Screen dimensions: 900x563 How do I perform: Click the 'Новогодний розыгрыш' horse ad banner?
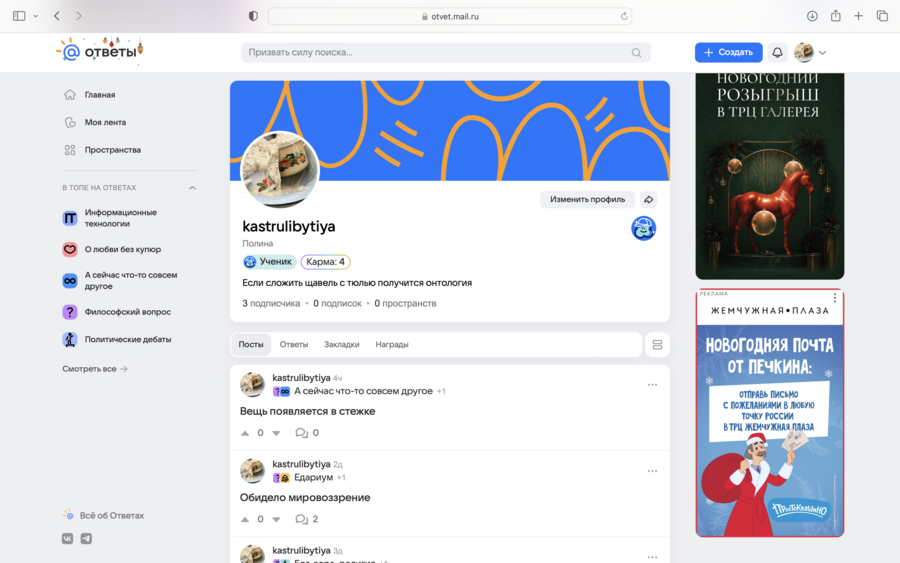point(770,176)
